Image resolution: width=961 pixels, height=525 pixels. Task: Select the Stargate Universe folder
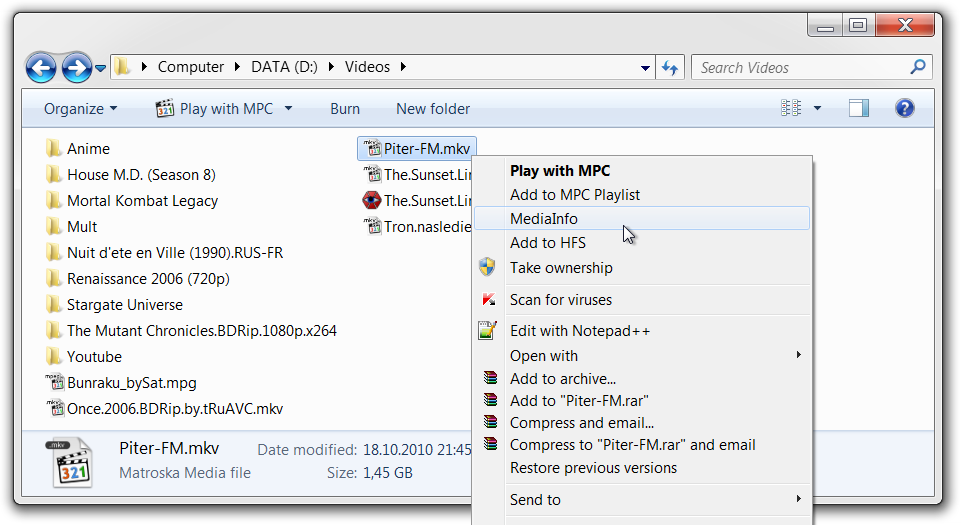click(124, 304)
